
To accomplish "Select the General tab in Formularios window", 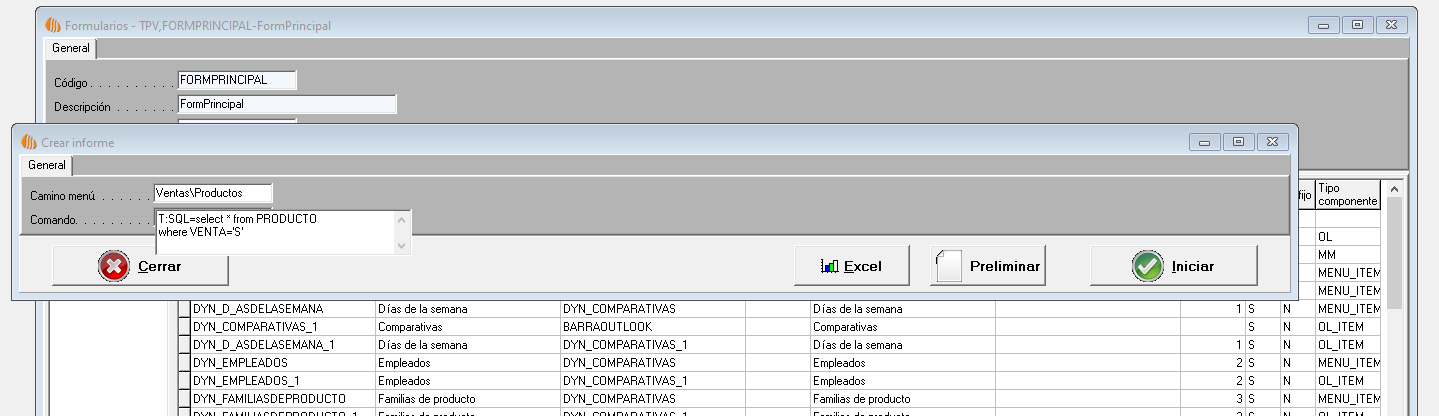I will pyautogui.click(x=71, y=48).
